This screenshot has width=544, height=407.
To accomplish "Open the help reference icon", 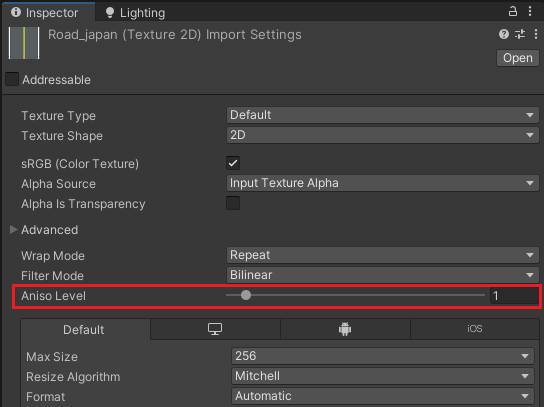I will (504, 34).
